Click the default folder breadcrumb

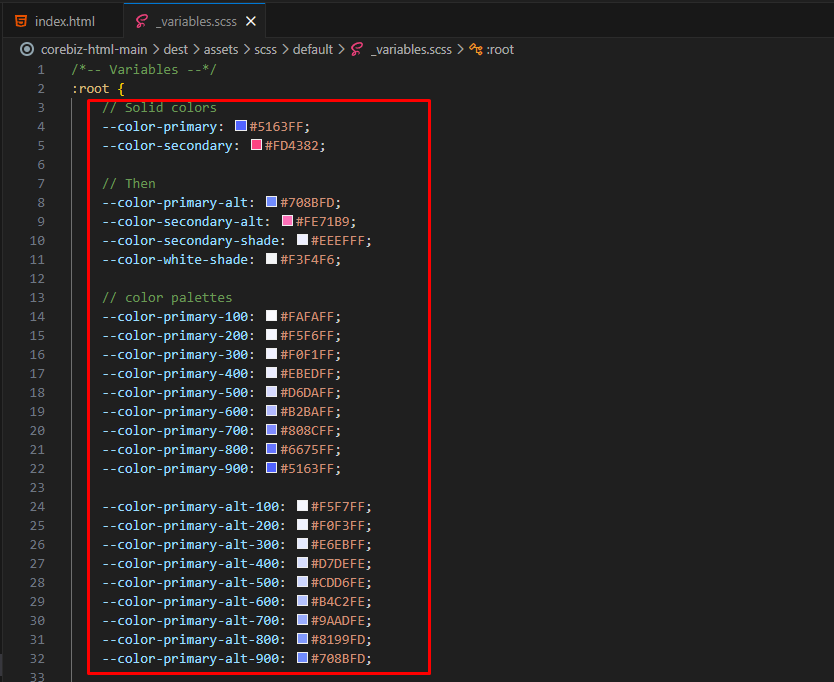[x=313, y=49]
